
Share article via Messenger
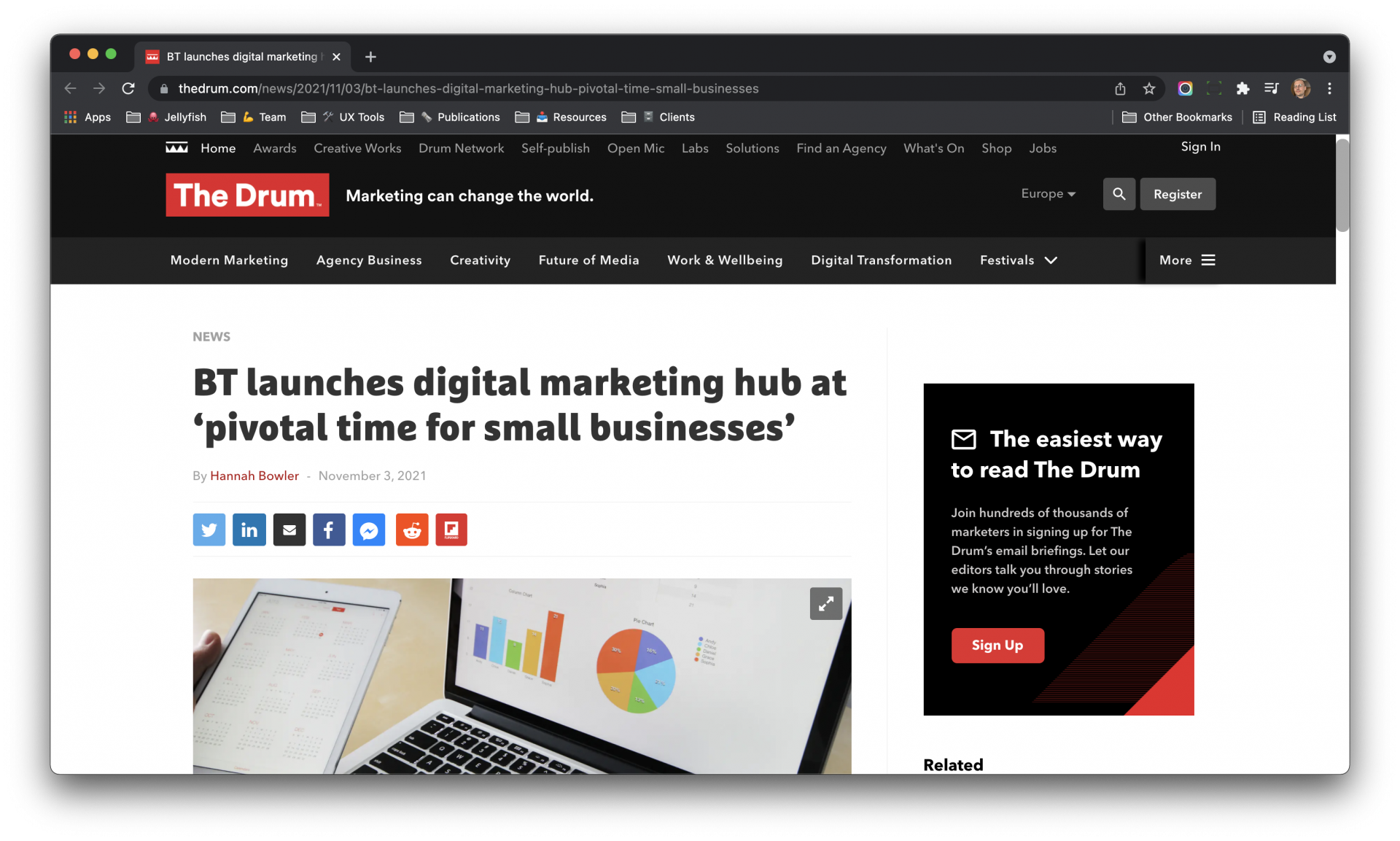(x=369, y=530)
